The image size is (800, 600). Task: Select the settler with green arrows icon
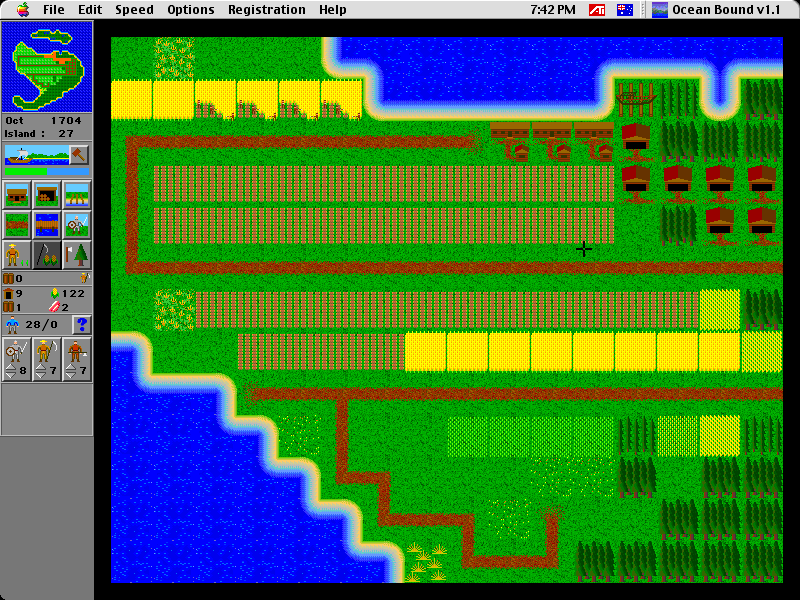point(17,255)
